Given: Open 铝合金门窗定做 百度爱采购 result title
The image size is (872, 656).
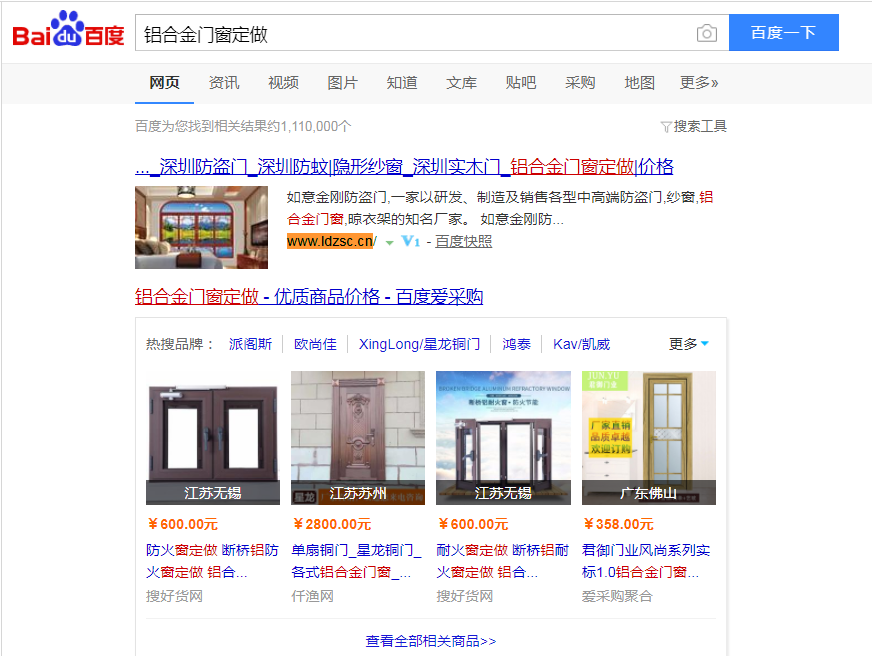Looking at the screenshot, I should 309,296.
